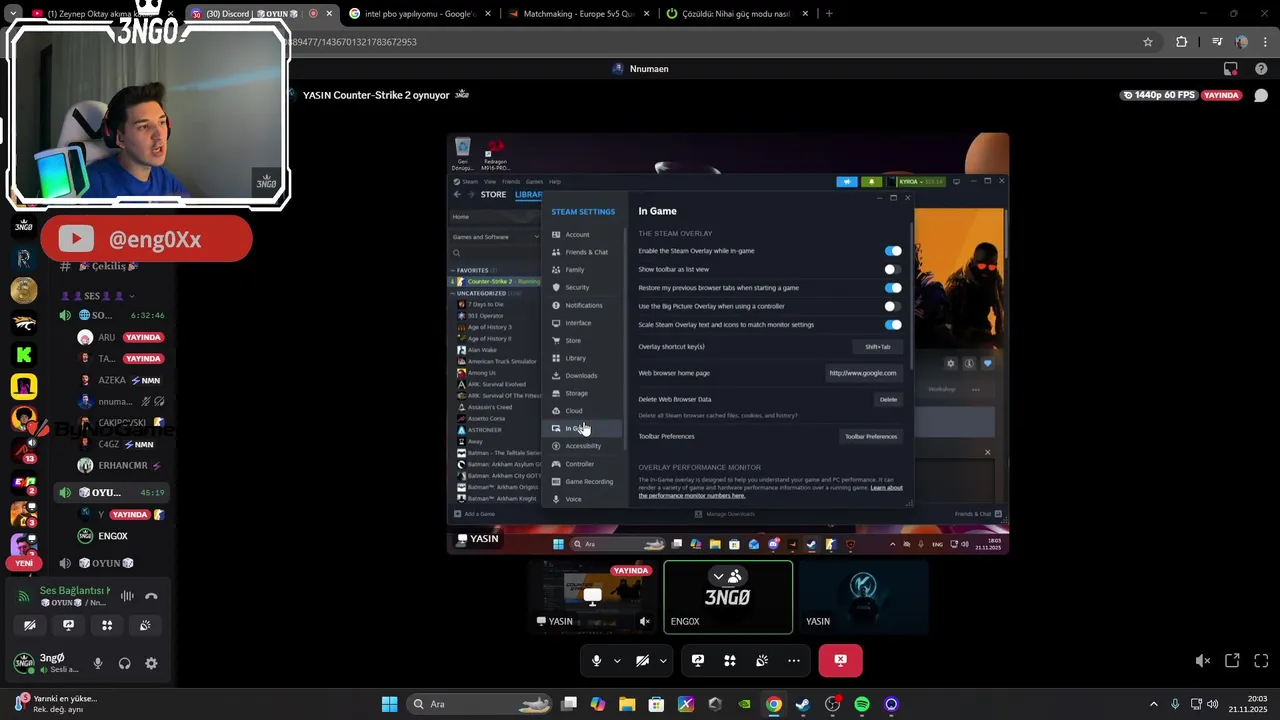Unmute the stream volume icon
This screenshot has height=720, width=1280.
(x=1203, y=661)
